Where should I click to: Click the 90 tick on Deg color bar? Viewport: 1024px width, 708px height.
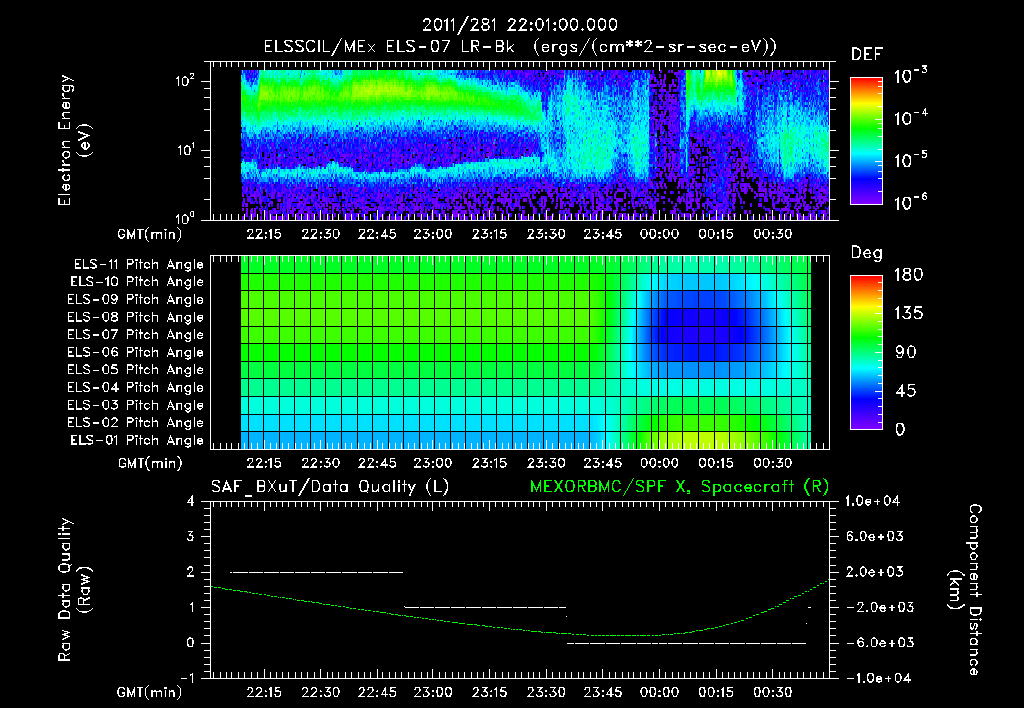pyautogui.click(x=906, y=352)
